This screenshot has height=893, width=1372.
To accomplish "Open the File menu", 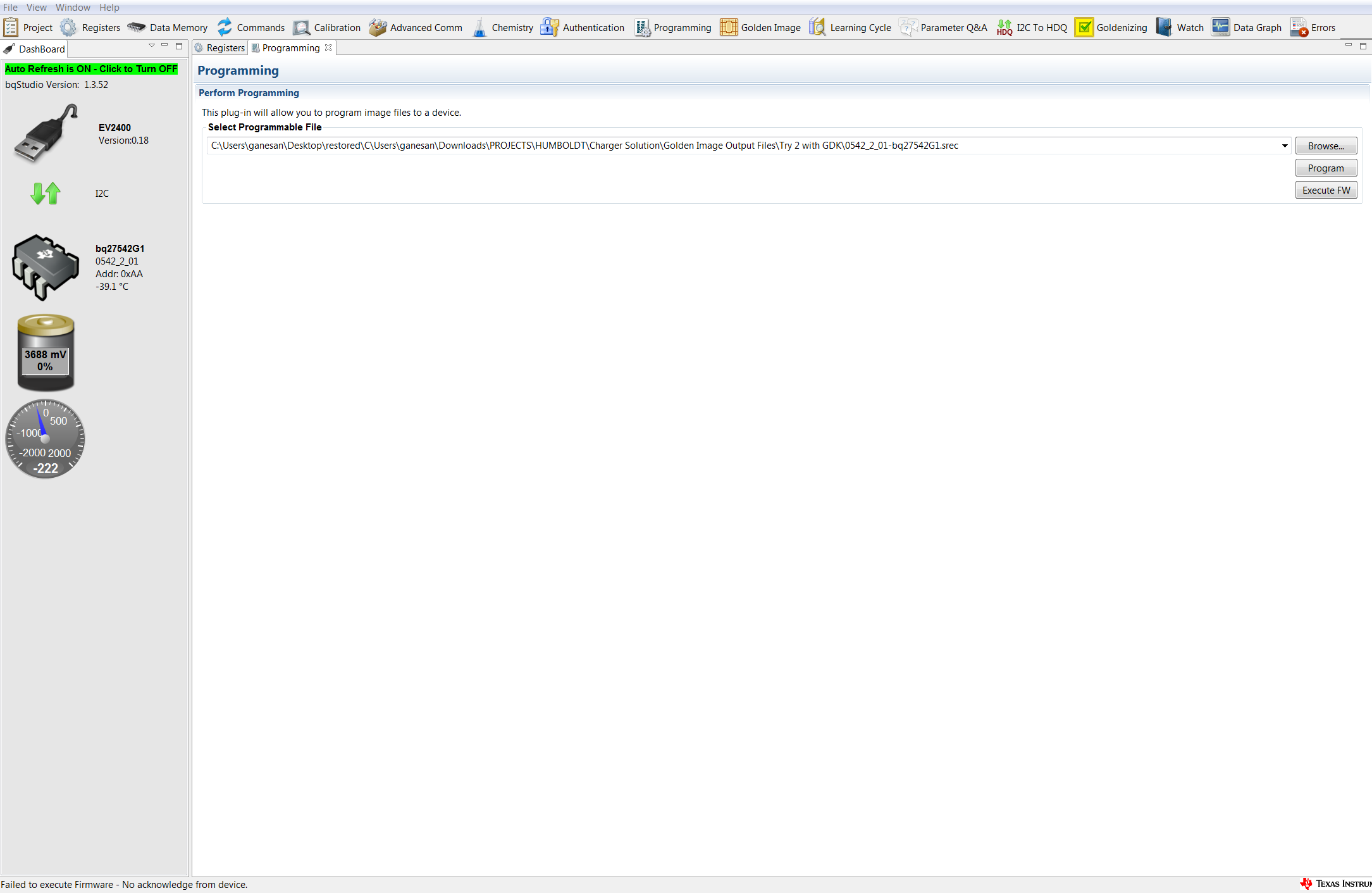I will 11,8.
